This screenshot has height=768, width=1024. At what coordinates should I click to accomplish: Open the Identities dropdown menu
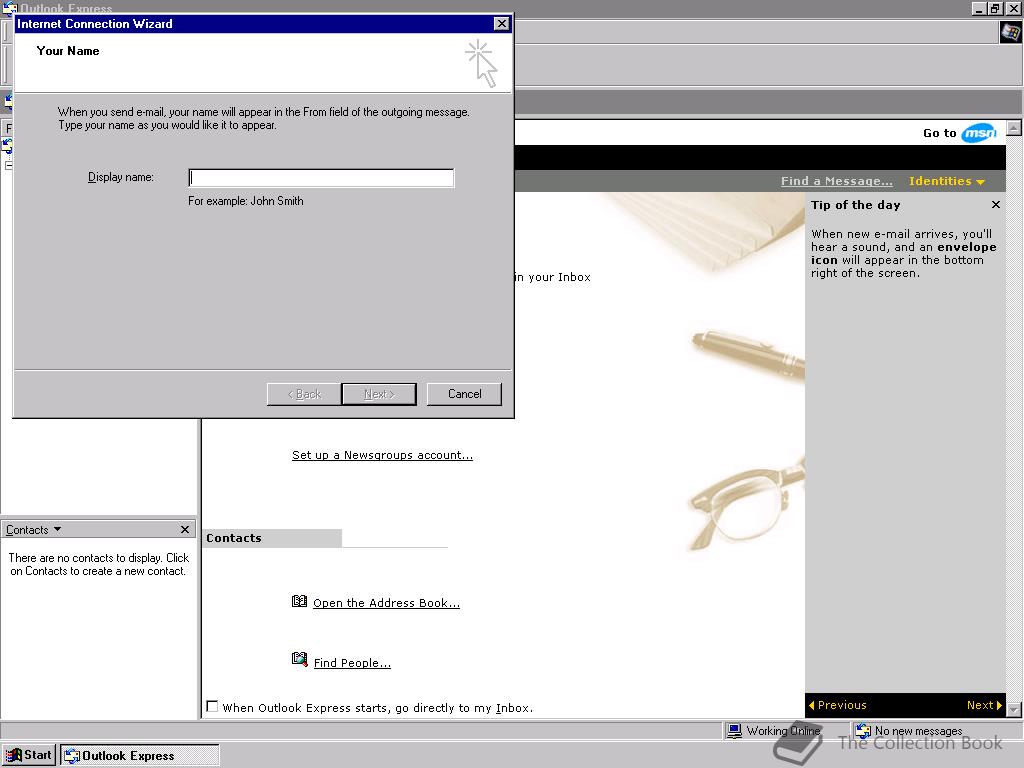[946, 181]
